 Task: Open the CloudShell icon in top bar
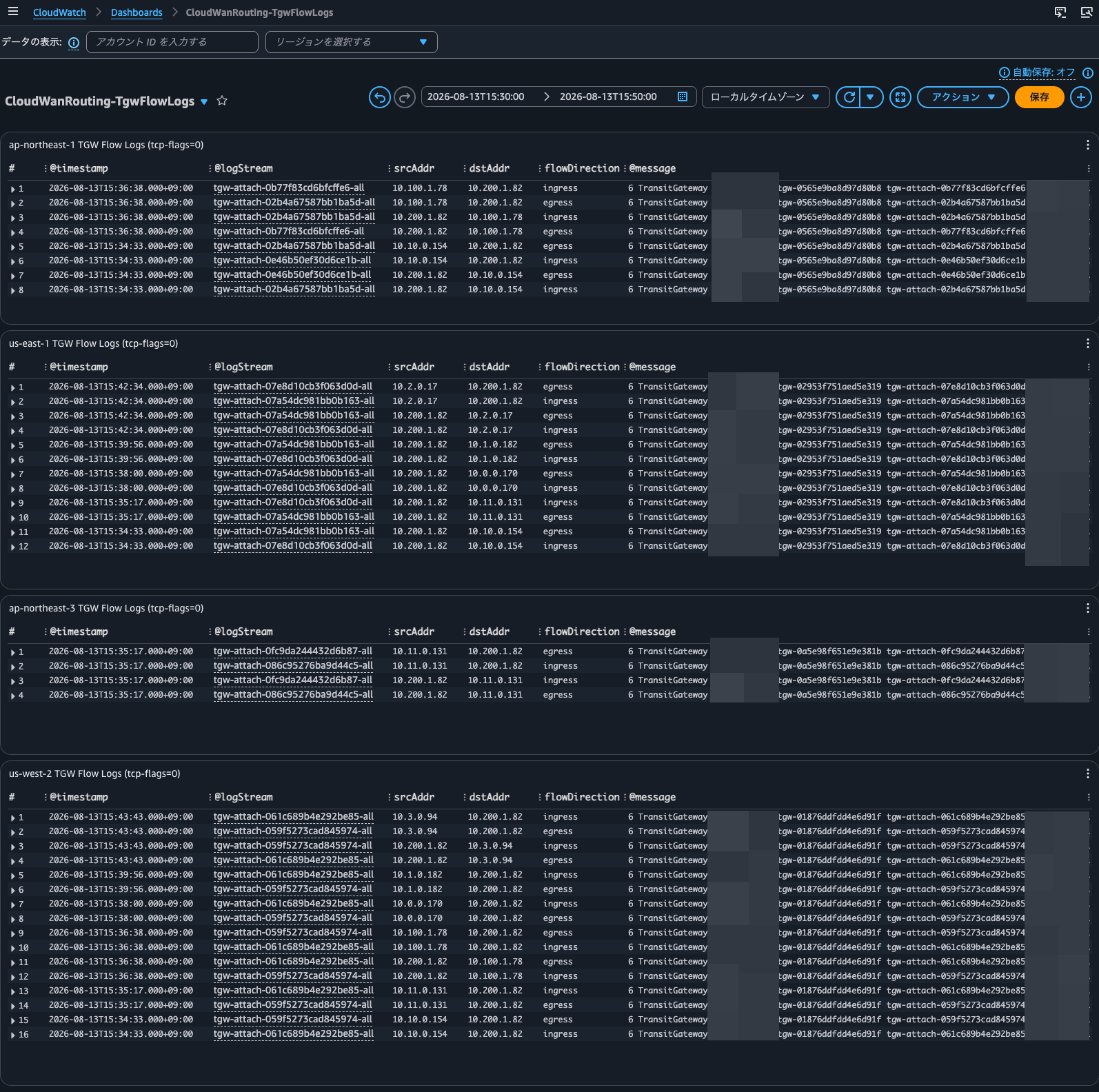1060,12
